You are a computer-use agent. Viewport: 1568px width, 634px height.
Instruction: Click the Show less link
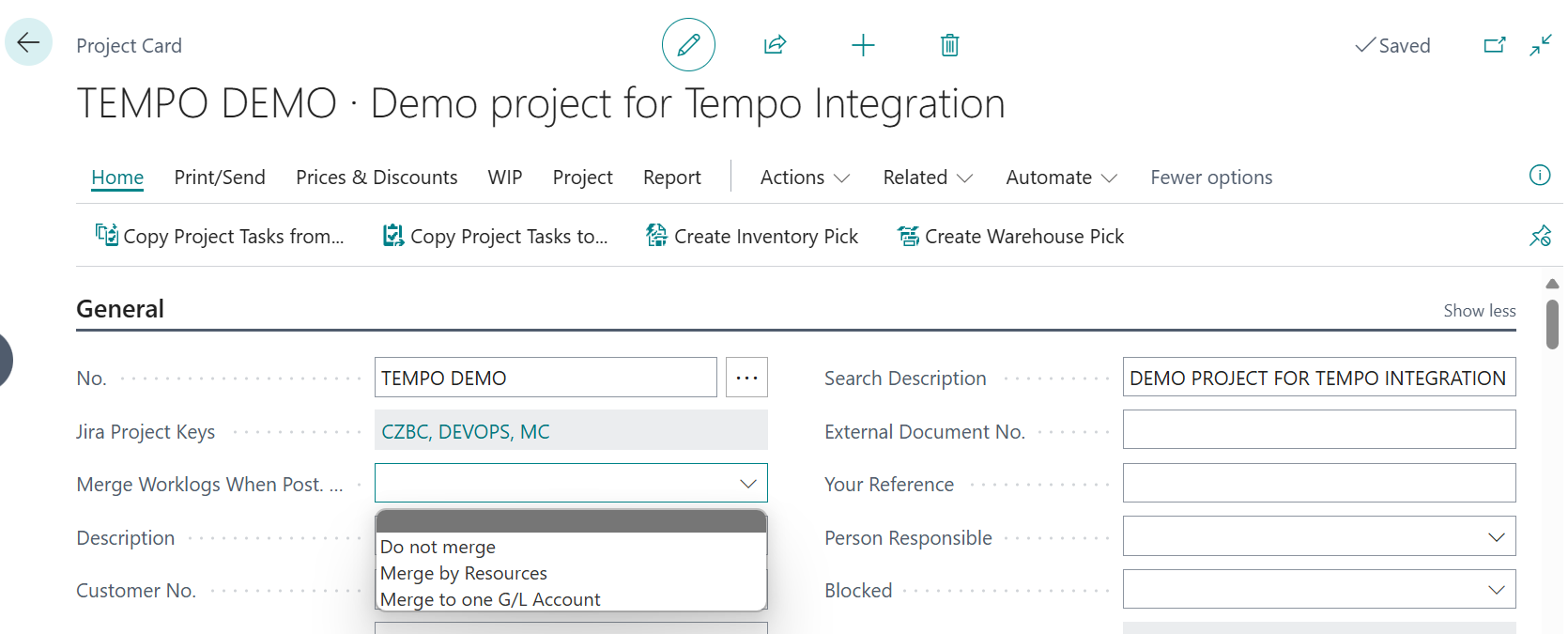tap(1479, 311)
